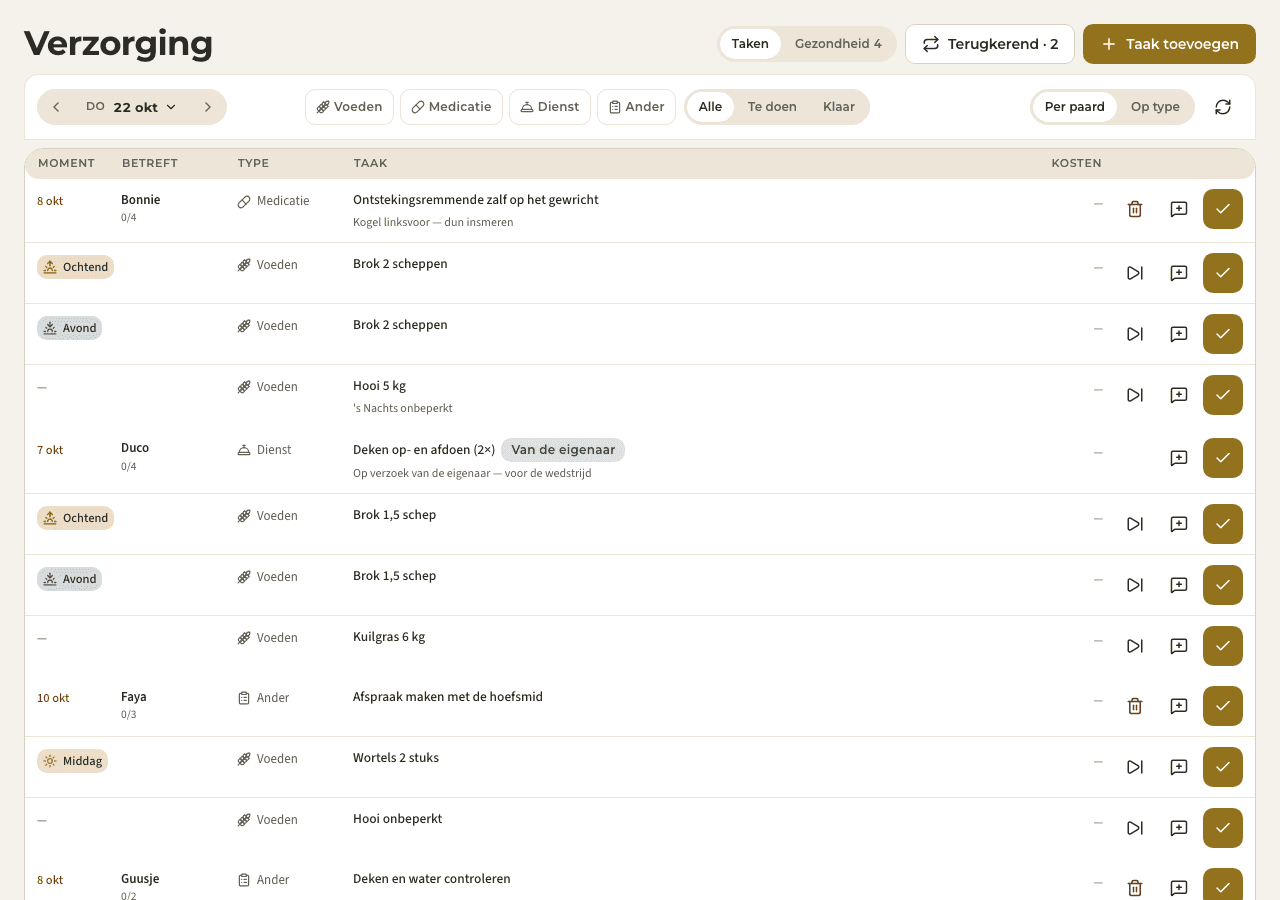Mark Hooi 5 kg task as done
This screenshot has width=1280, height=900.
coord(1223,395)
